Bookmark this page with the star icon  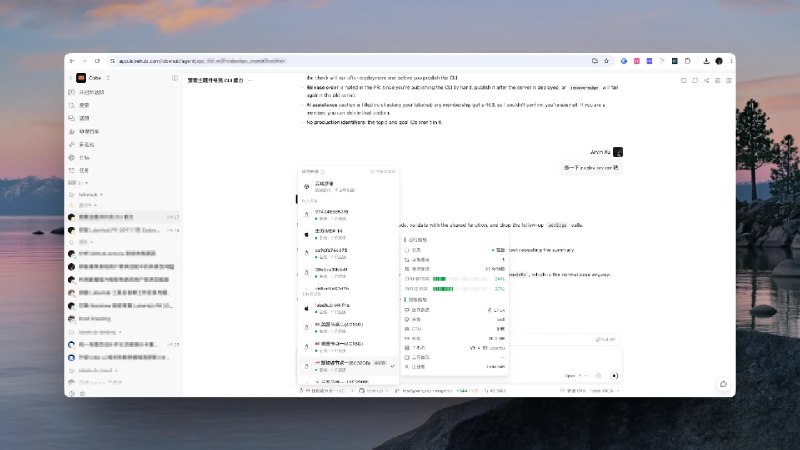point(607,61)
